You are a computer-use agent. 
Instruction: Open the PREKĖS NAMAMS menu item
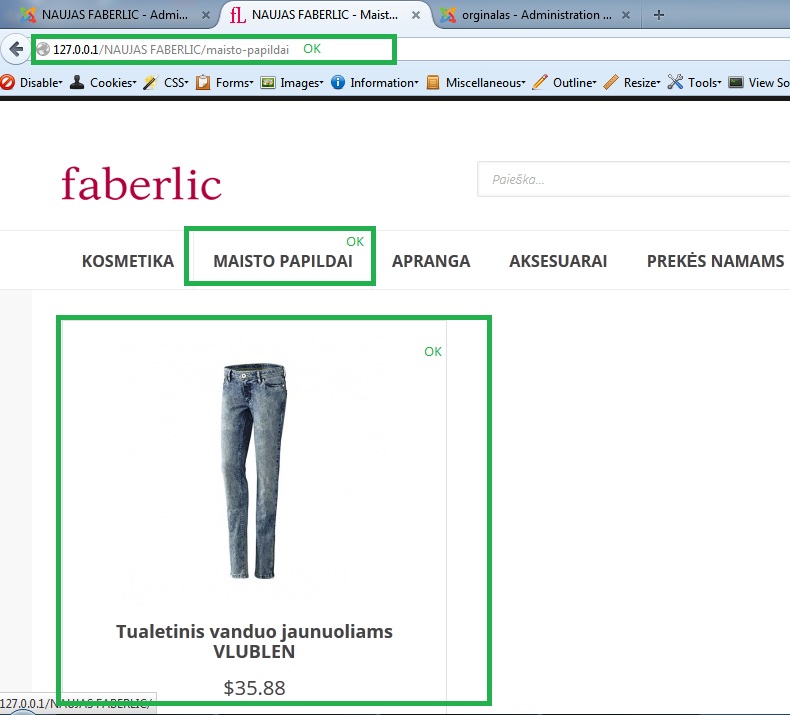pos(715,261)
